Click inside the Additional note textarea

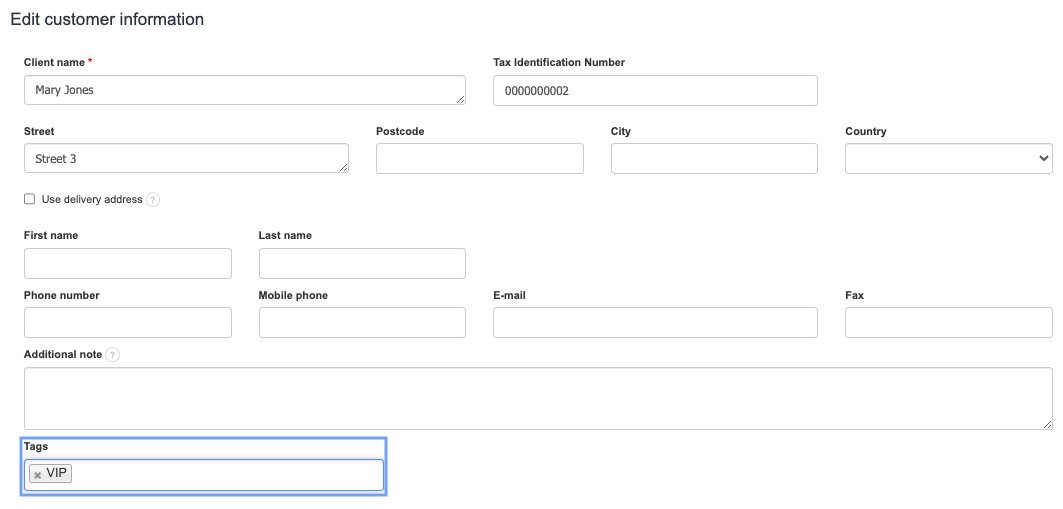pyautogui.click(x=537, y=398)
